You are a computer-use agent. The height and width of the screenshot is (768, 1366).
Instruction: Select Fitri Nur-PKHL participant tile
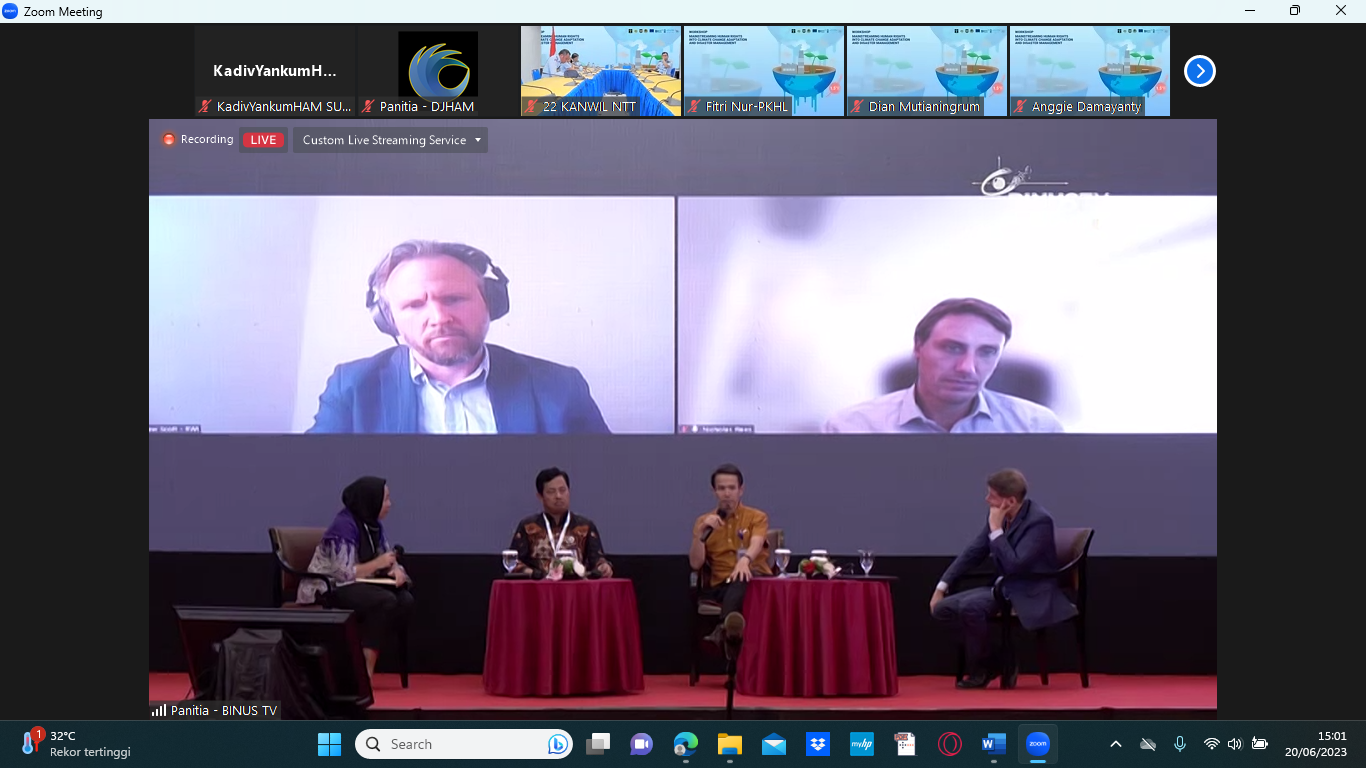(x=764, y=71)
